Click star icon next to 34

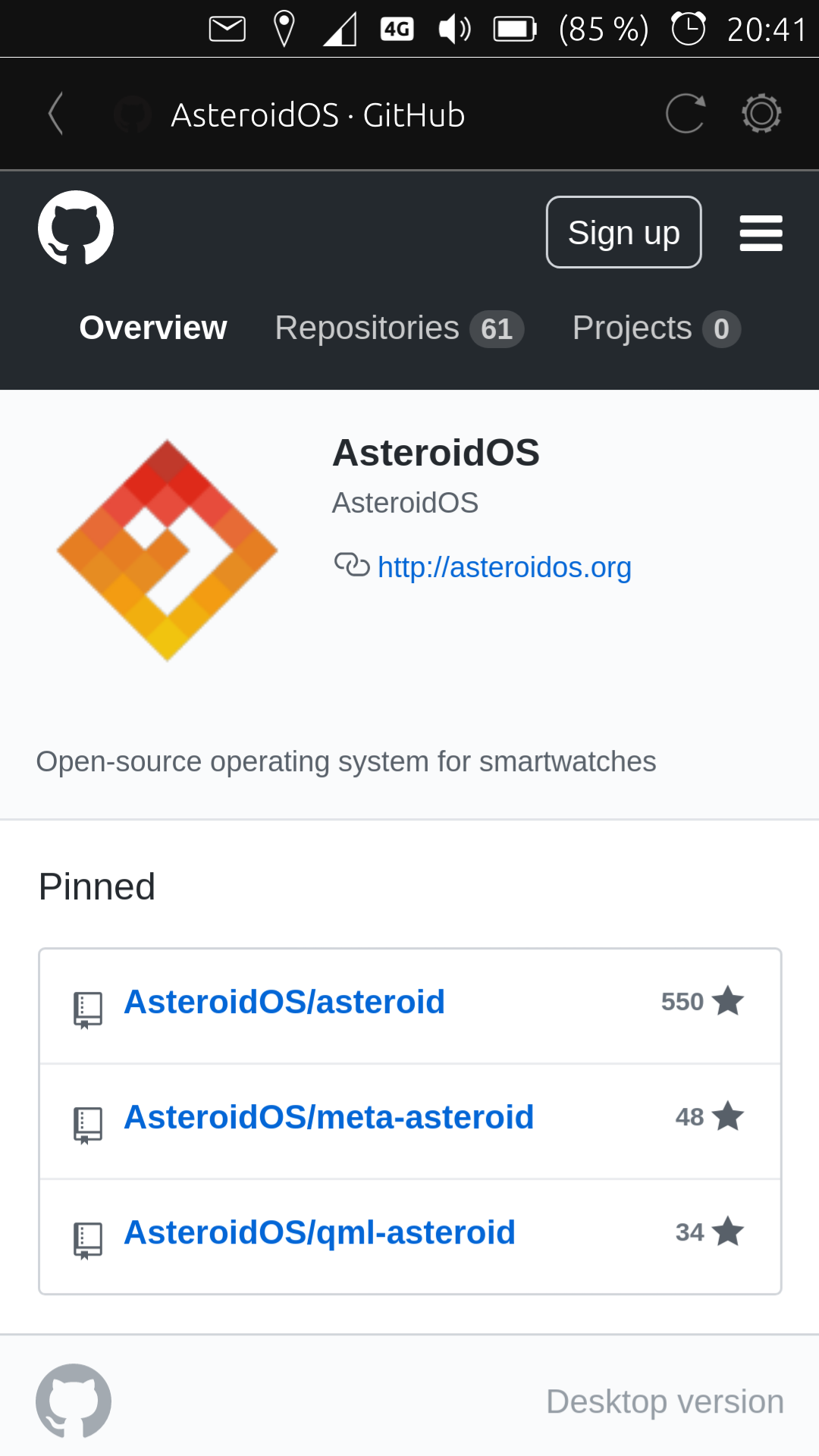pos(729,1232)
